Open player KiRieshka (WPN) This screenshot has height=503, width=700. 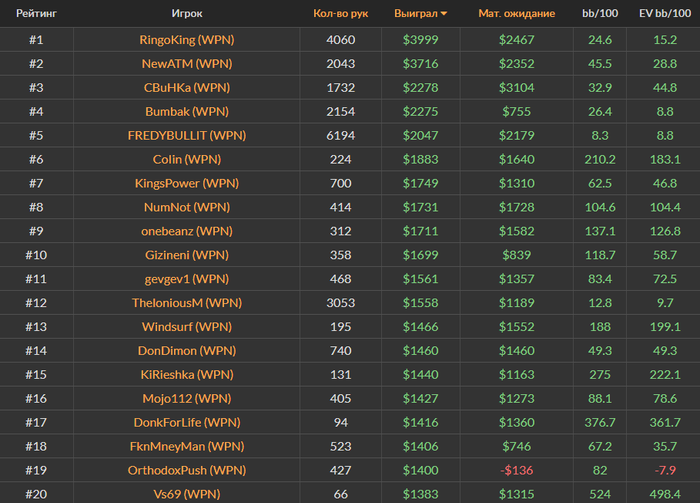click(187, 374)
